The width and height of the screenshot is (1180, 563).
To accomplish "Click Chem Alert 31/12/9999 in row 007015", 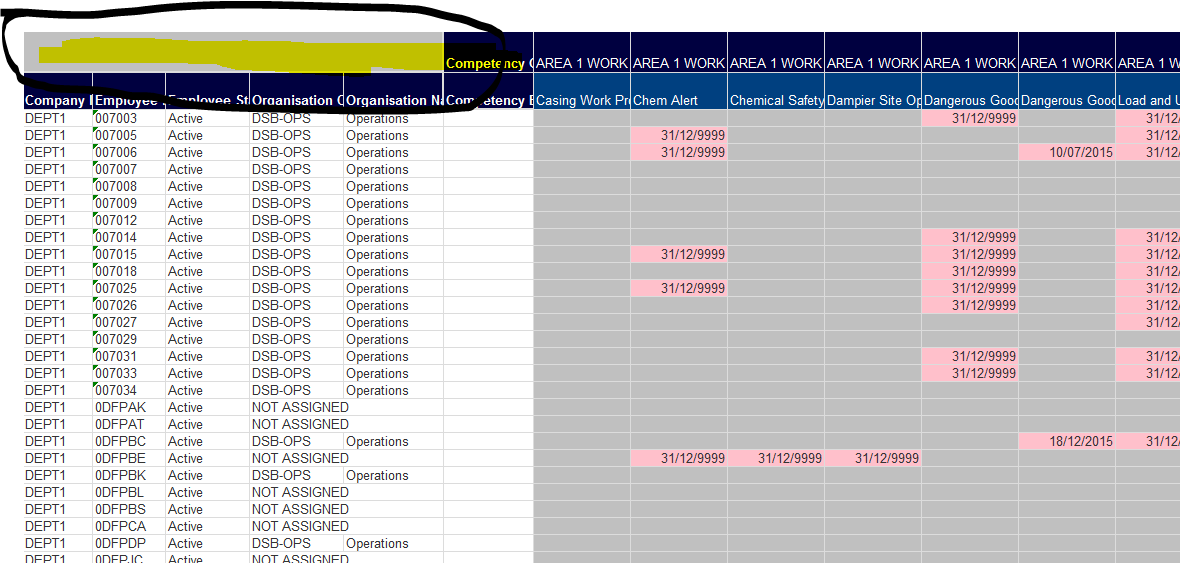I will coord(679,254).
